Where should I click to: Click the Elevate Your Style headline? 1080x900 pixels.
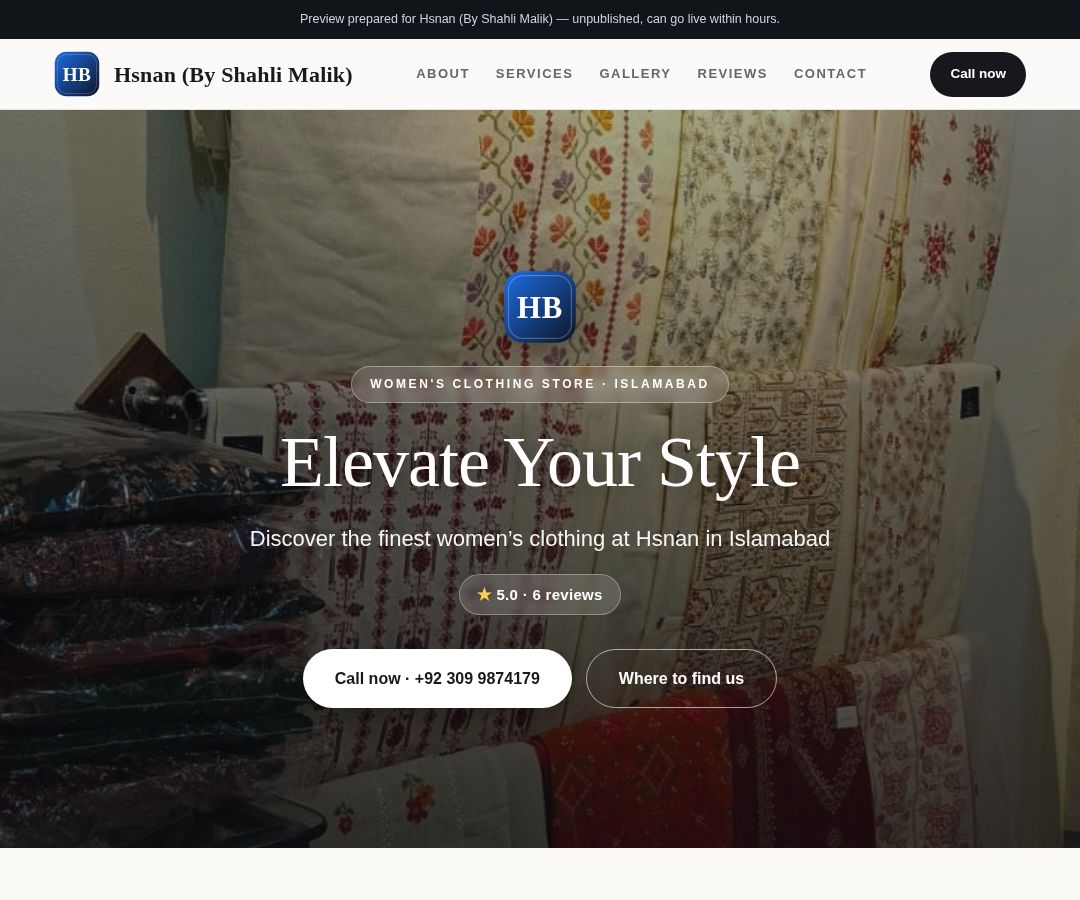pos(540,463)
